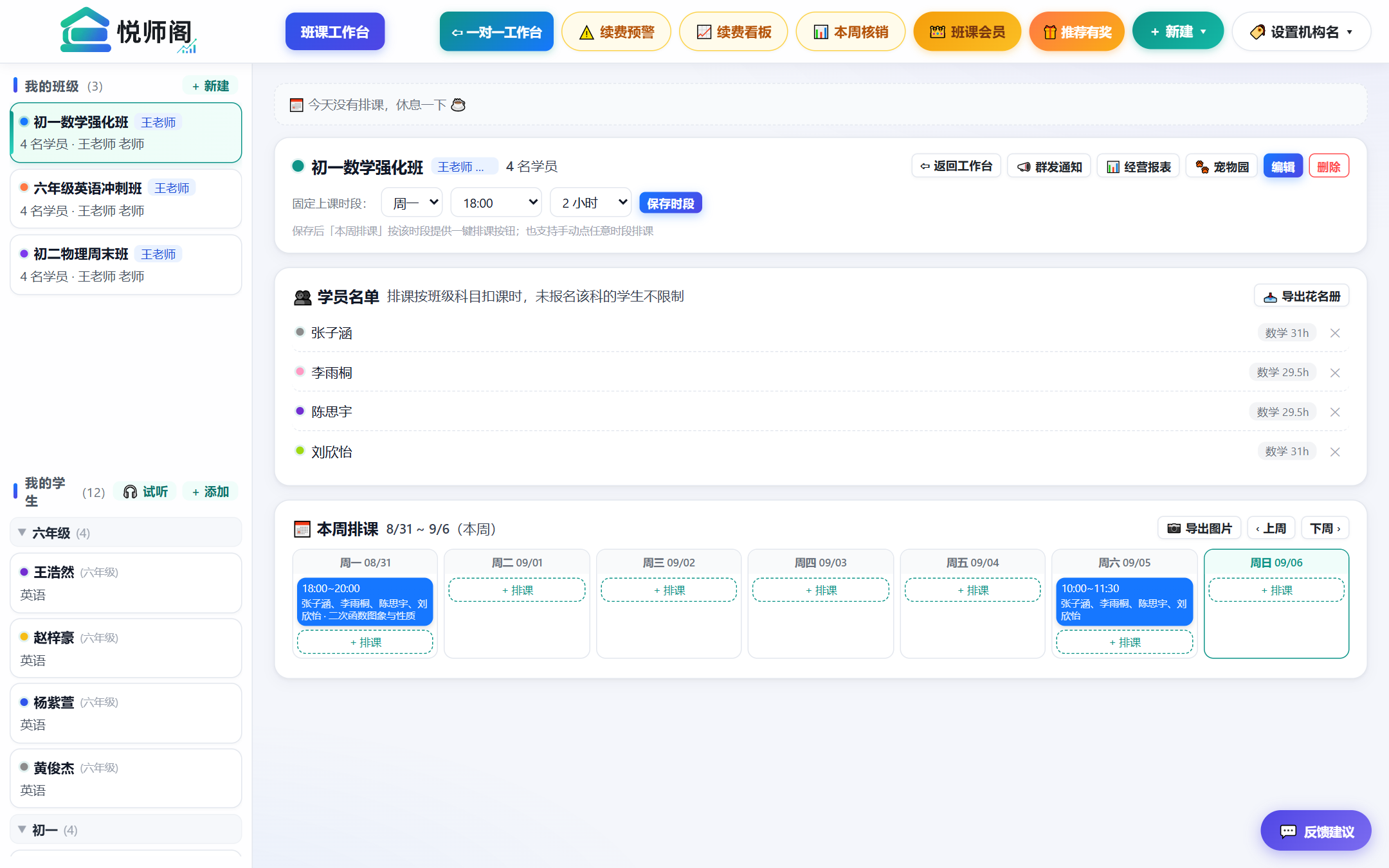Remove 陈思宇 with X icon
The image size is (1389, 868).
pyautogui.click(x=1335, y=412)
